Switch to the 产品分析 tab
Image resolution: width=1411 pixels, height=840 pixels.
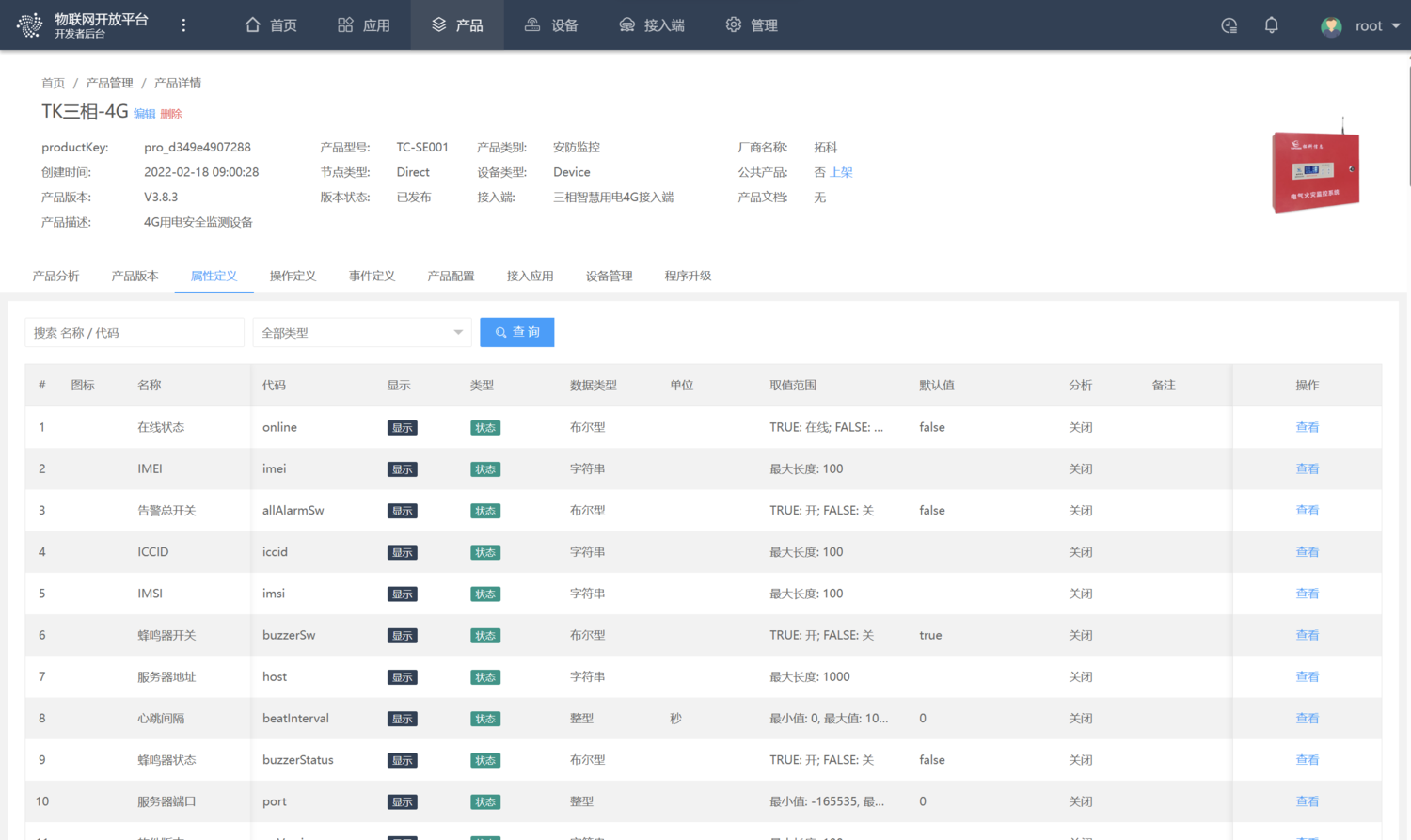[55, 276]
